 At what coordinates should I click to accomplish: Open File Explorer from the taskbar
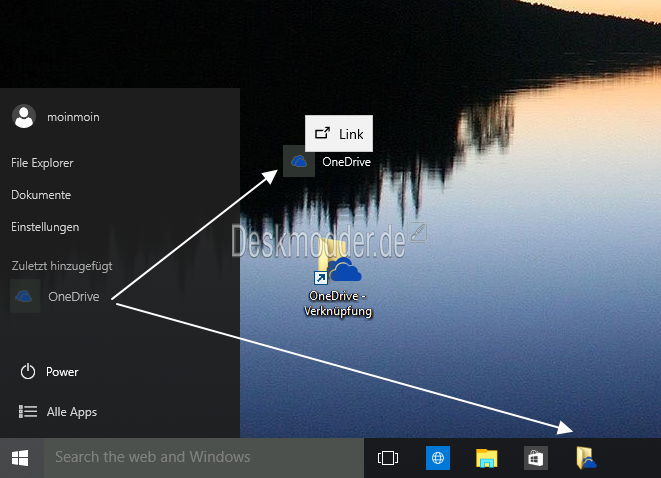point(486,458)
